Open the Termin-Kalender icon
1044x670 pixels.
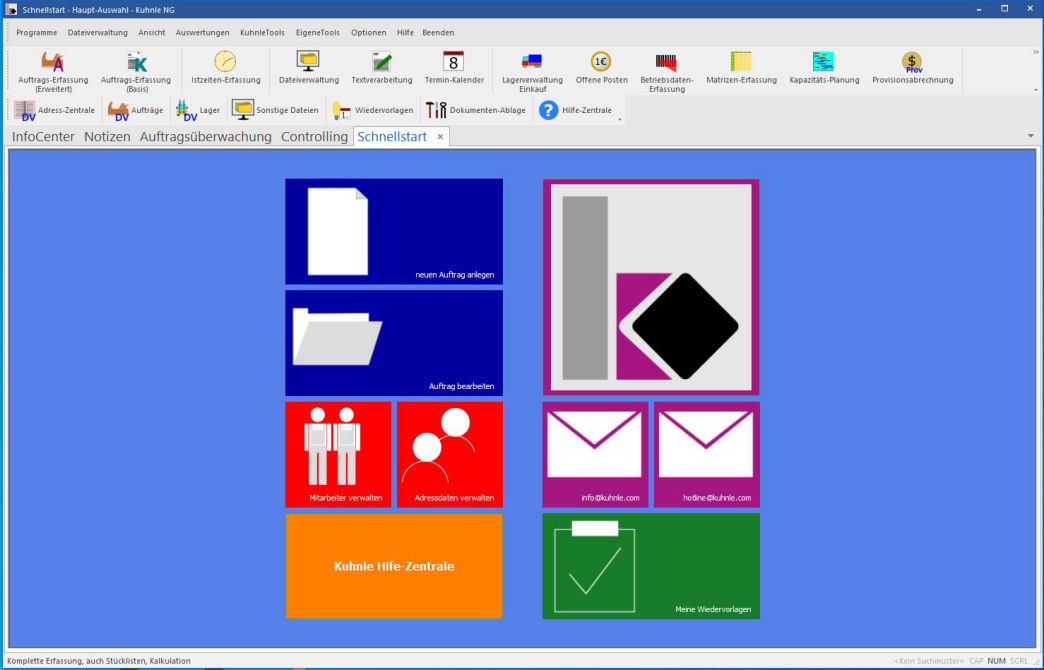453,62
